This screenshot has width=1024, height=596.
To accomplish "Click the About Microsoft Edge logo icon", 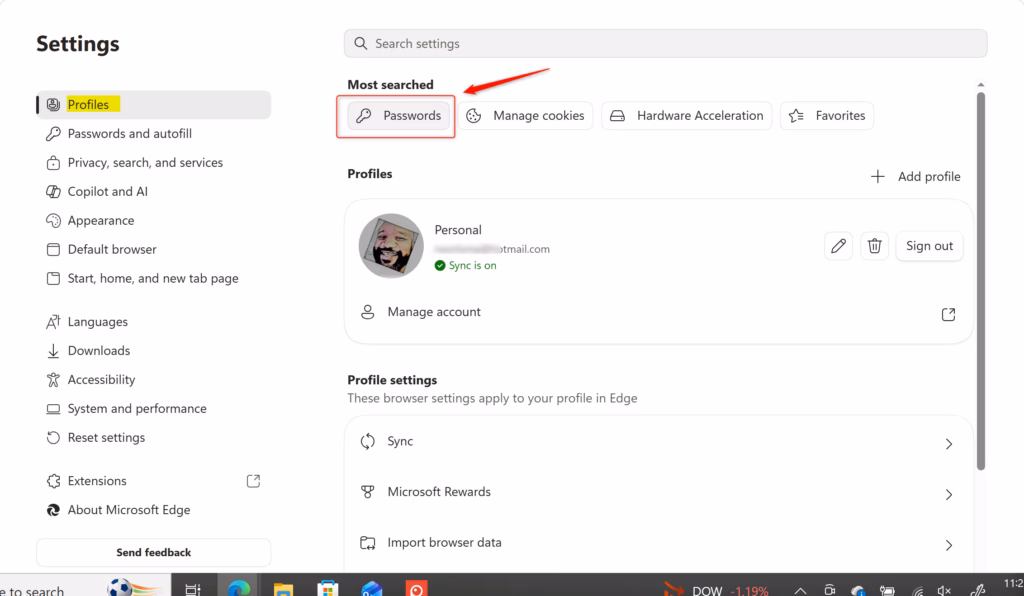I will (x=53, y=510).
